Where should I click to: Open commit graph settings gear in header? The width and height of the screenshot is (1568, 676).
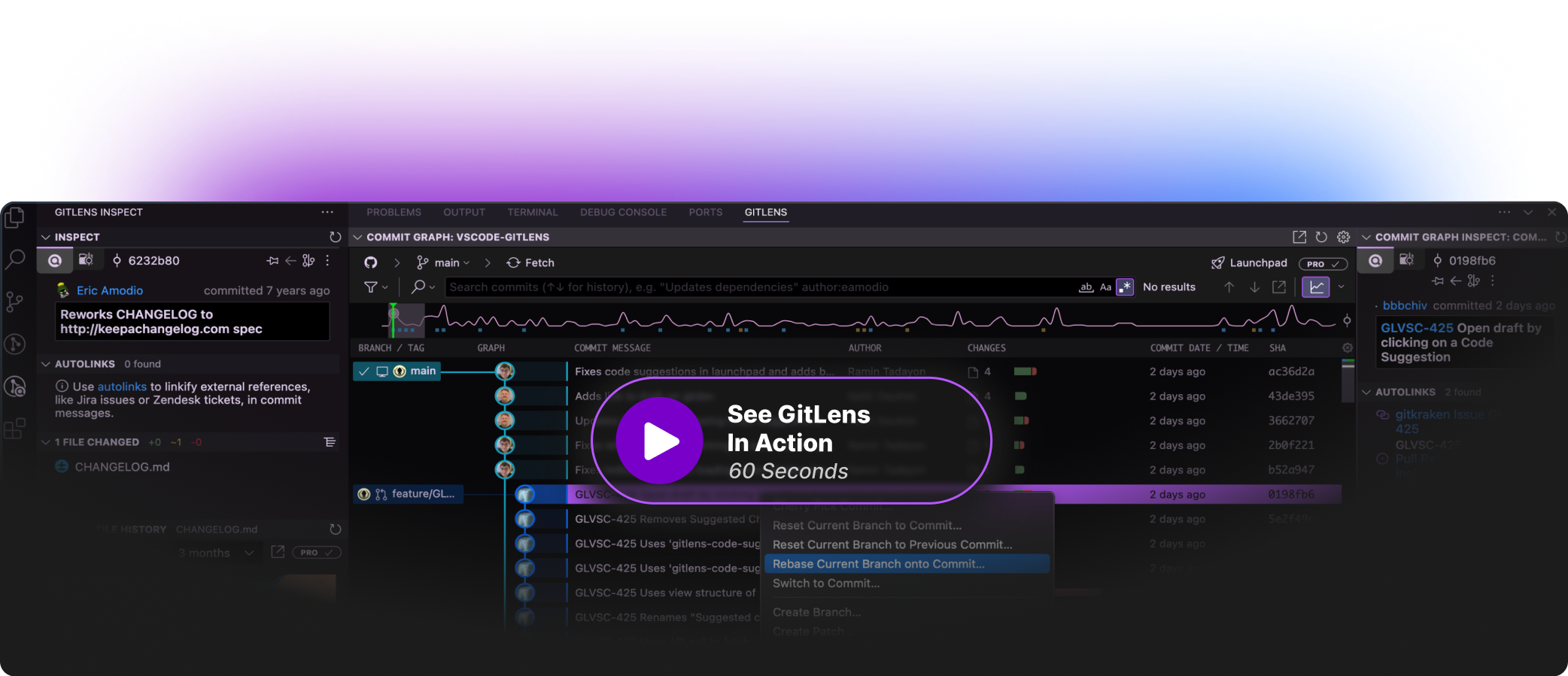[1343, 237]
